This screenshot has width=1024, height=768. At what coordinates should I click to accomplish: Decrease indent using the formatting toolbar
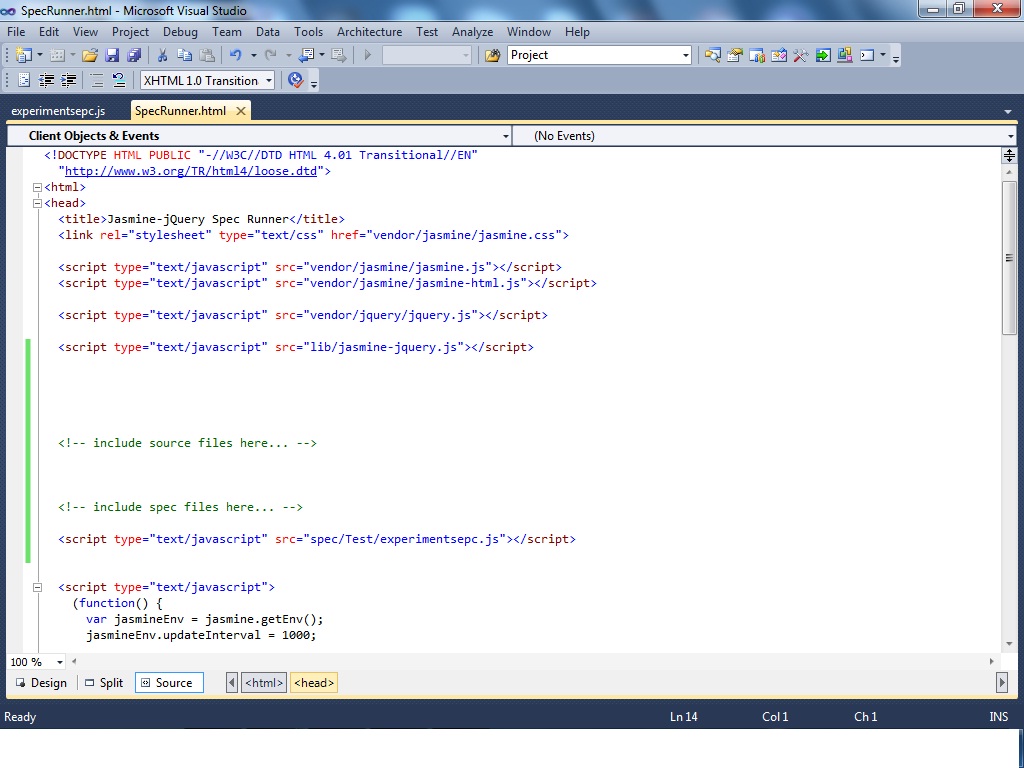(47, 79)
